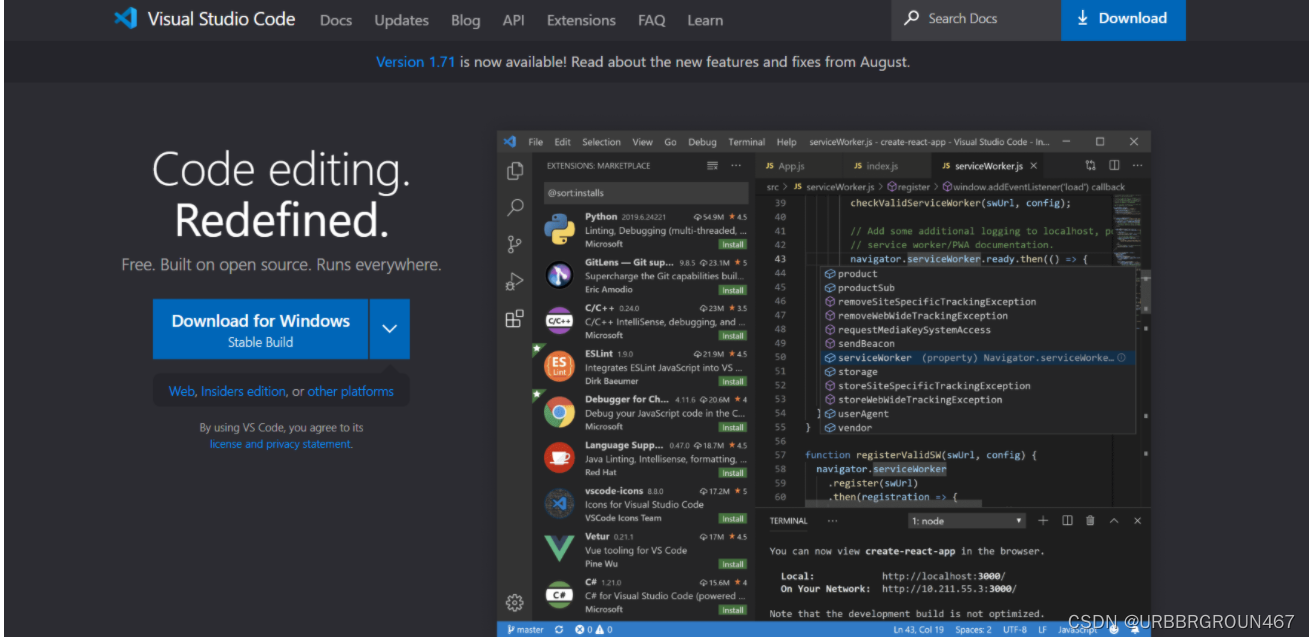The image size is (1311, 639).
Task: Open the 1: node terminal dropdown
Action: click(967, 521)
